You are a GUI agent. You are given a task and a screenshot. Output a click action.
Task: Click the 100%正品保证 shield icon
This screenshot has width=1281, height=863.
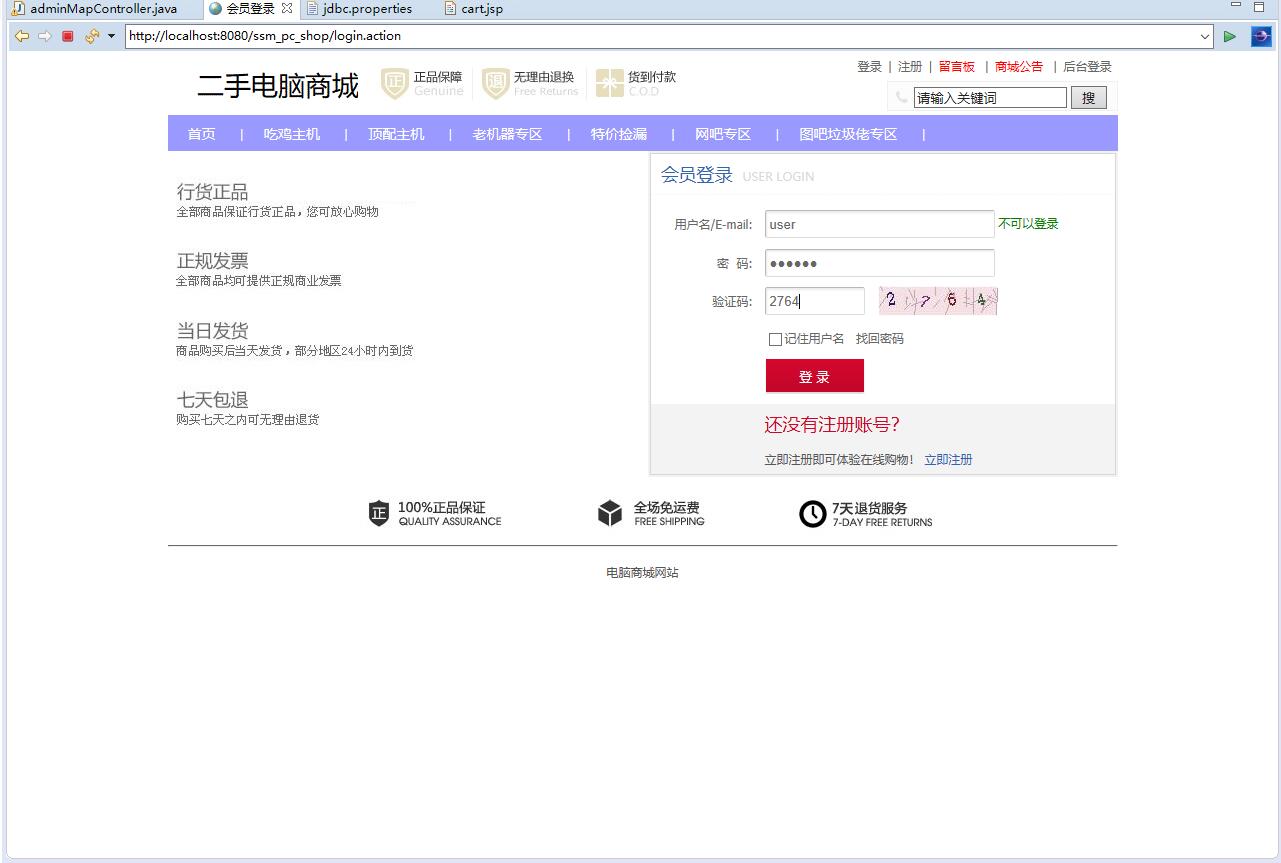tap(378, 513)
